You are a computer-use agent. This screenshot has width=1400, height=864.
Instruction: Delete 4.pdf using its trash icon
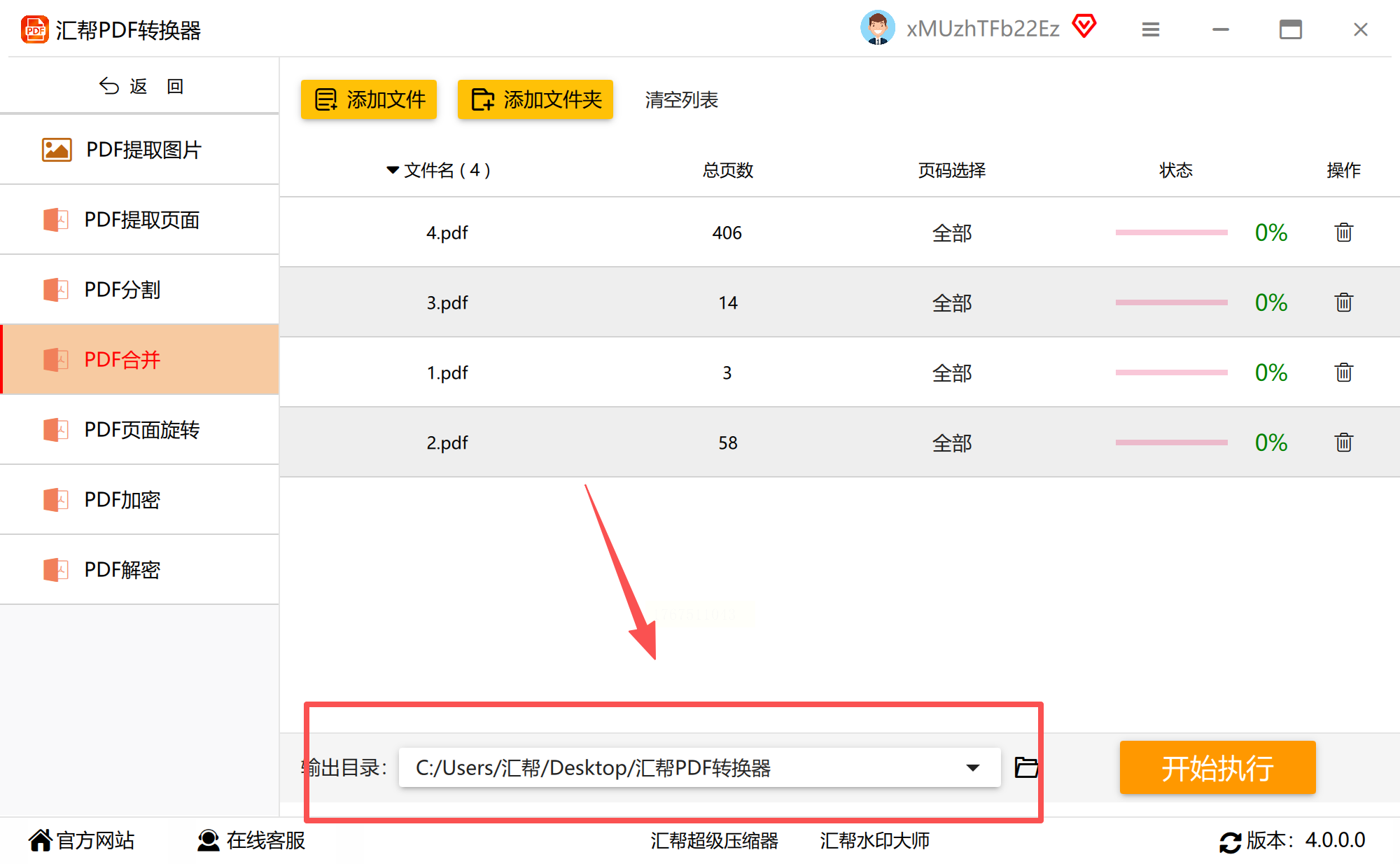1343,232
